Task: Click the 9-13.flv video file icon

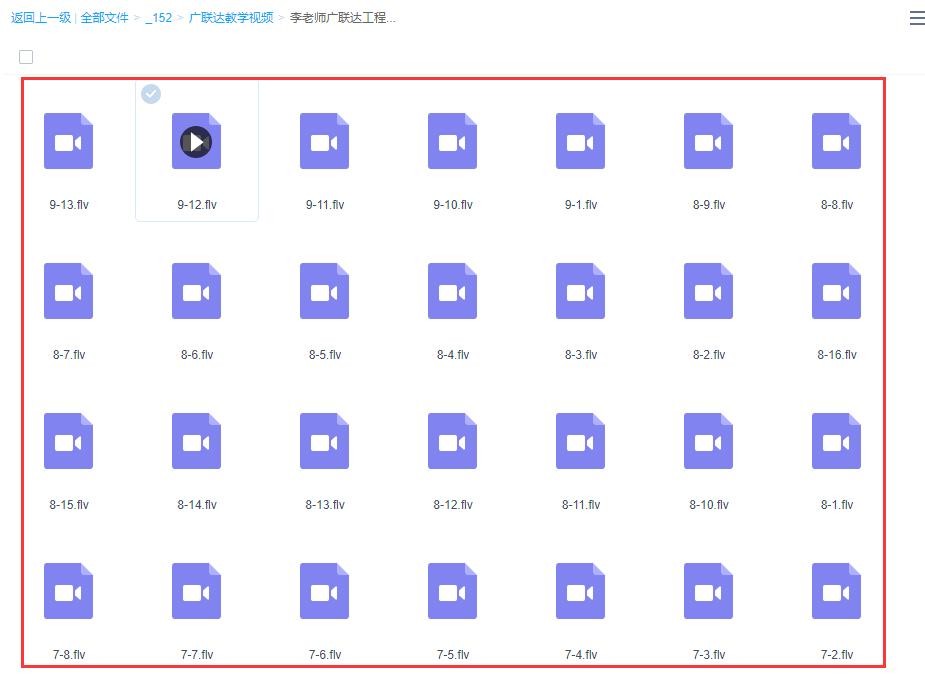Action: click(x=68, y=141)
